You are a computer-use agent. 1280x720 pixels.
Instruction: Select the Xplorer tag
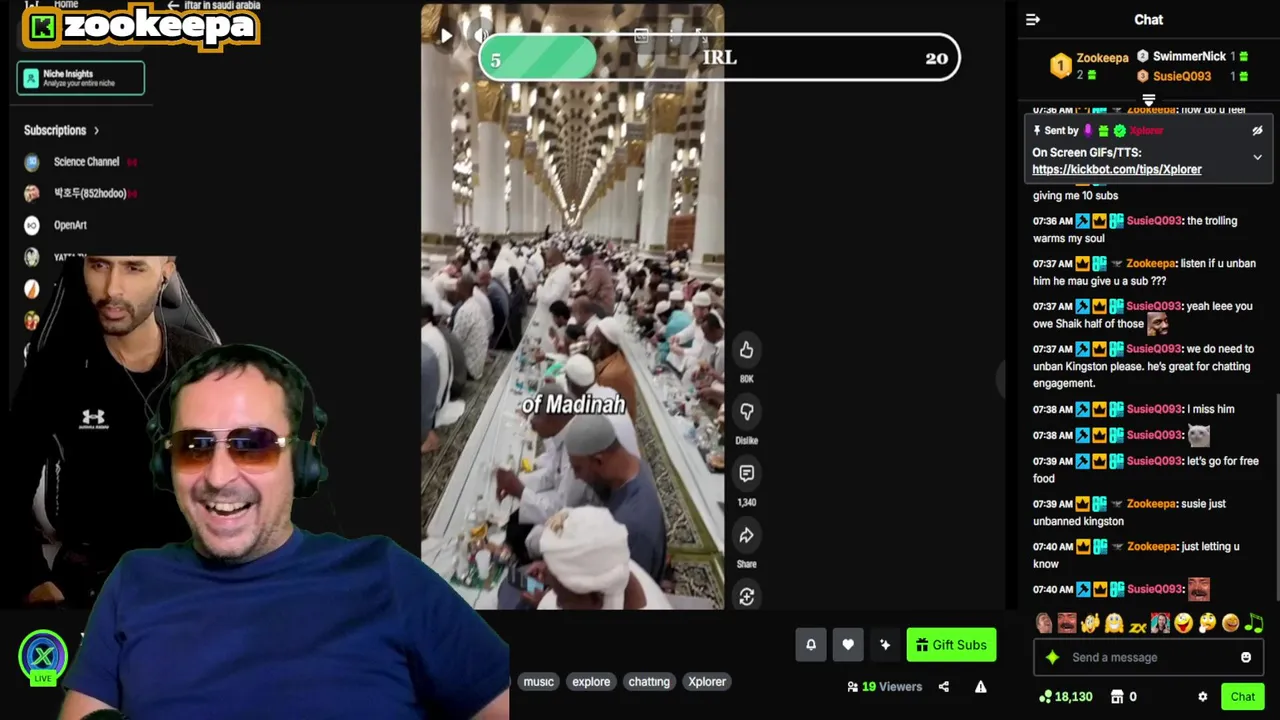pyautogui.click(x=707, y=682)
